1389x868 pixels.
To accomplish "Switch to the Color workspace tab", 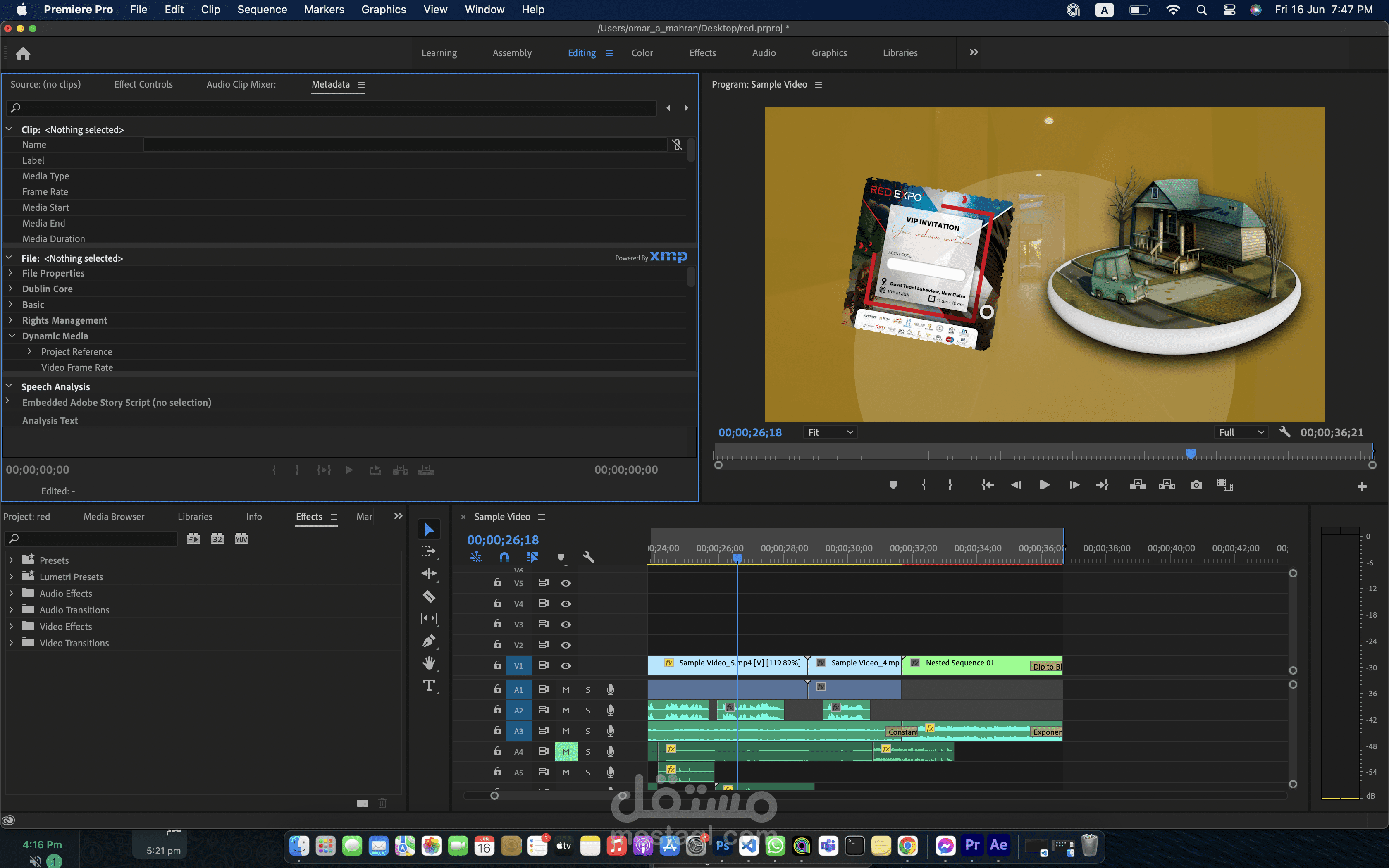I will pos(642,53).
